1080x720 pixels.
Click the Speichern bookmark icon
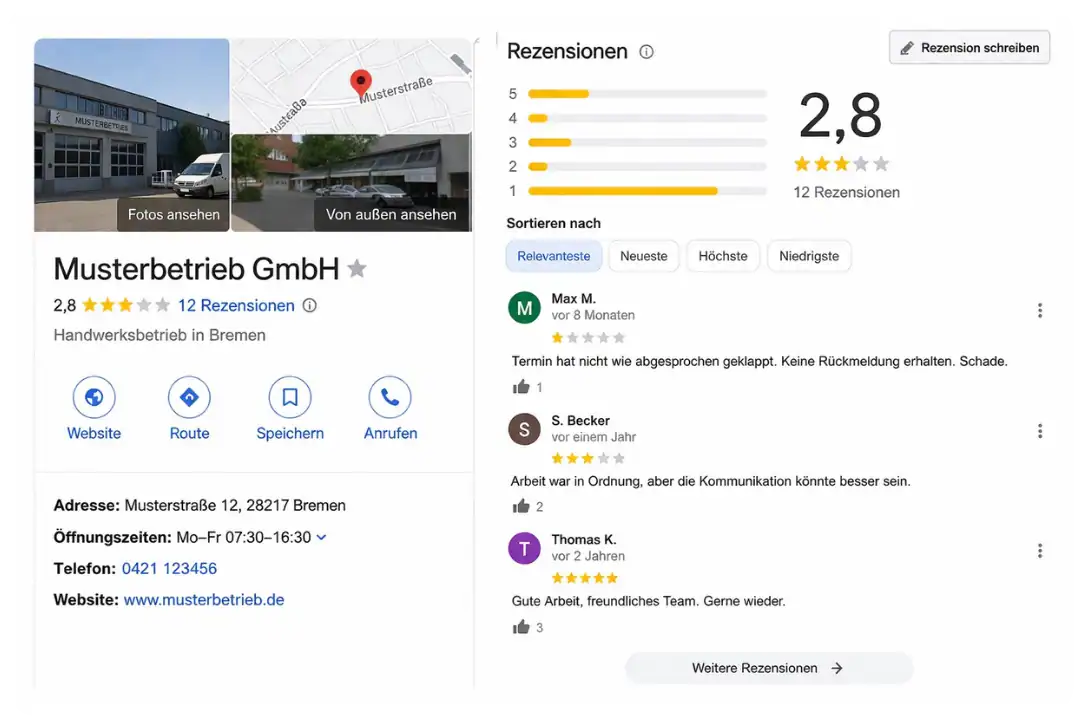click(290, 397)
